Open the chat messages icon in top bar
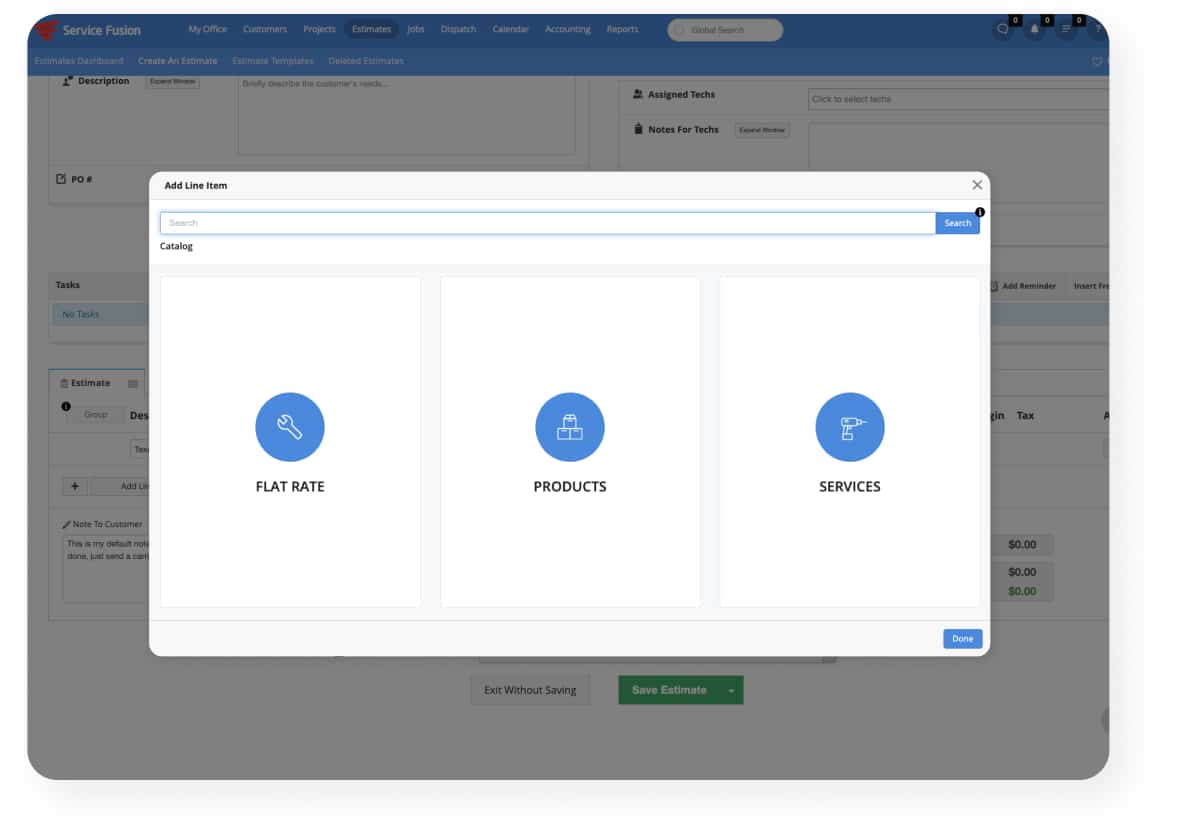The height and width of the screenshot is (831, 1200). [1003, 29]
